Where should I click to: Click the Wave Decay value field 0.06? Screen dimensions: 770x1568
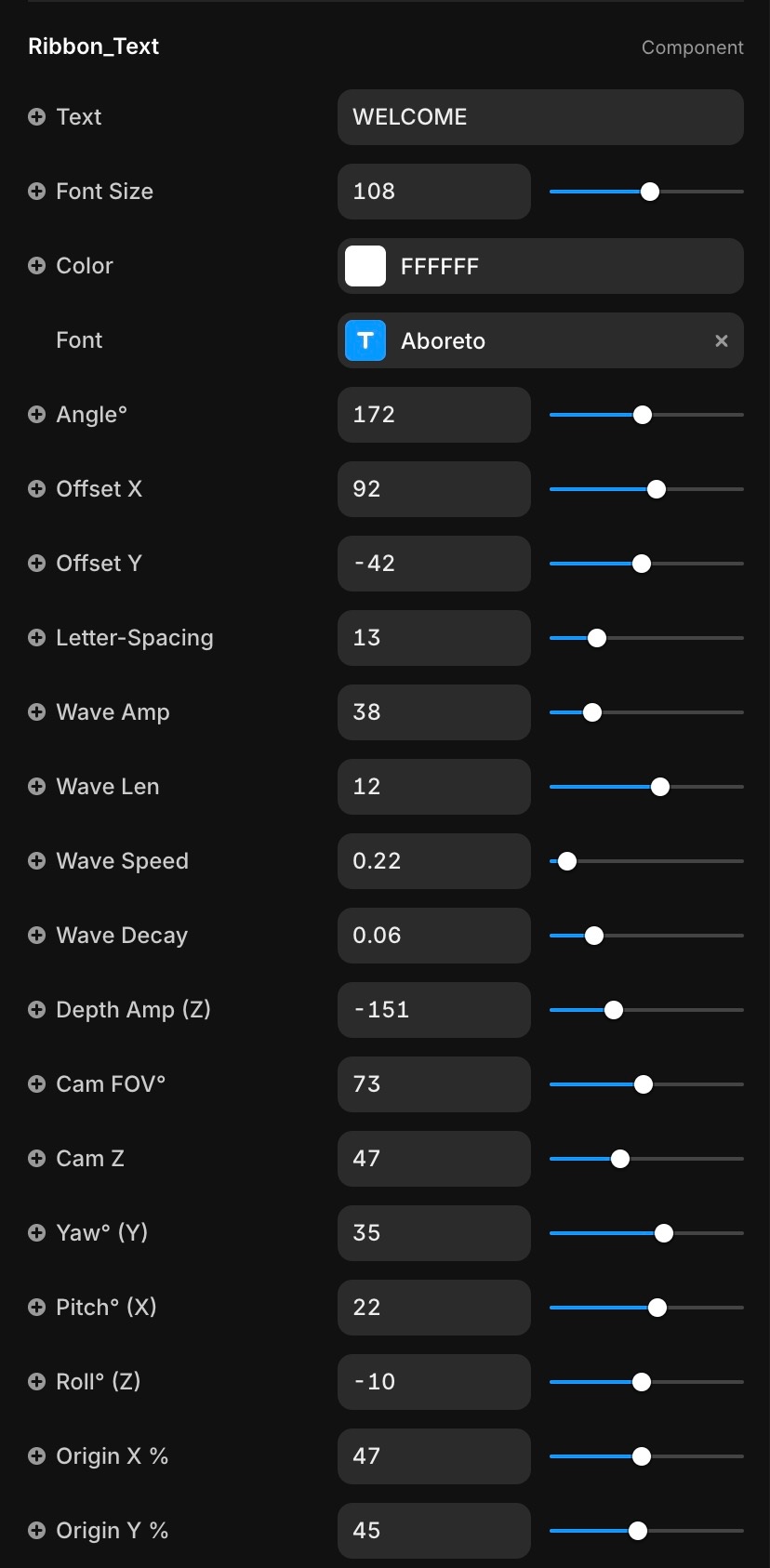coord(433,936)
